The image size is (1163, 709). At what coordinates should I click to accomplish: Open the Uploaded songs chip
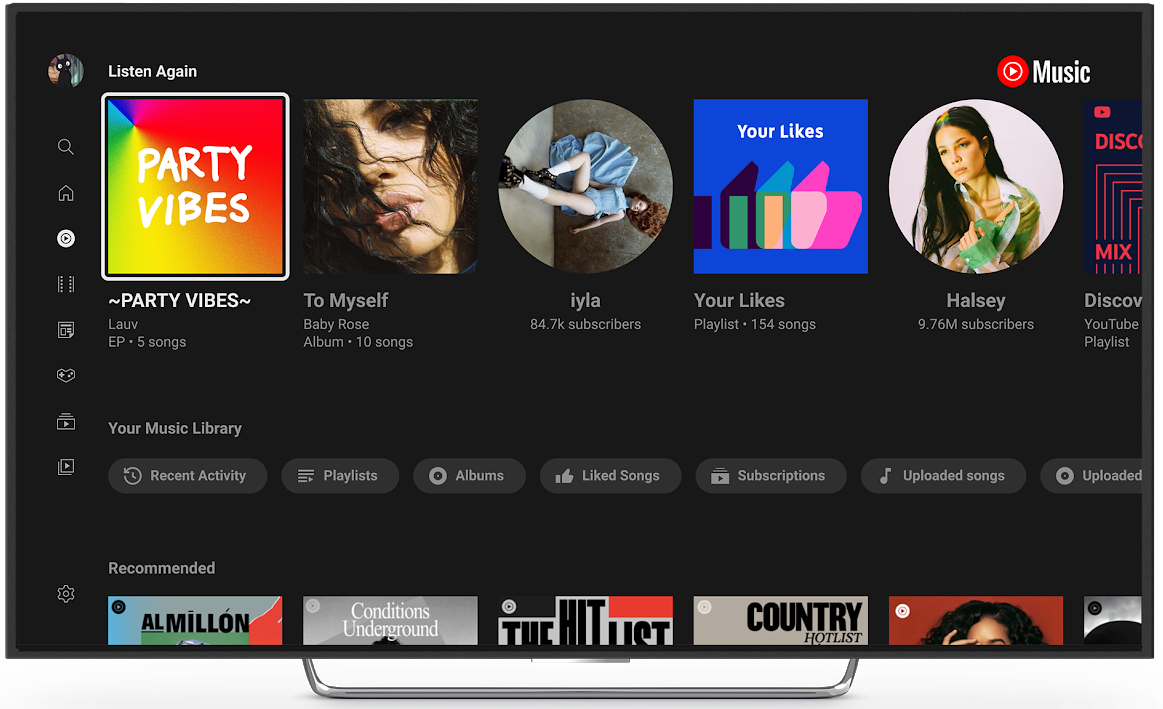pos(943,476)
